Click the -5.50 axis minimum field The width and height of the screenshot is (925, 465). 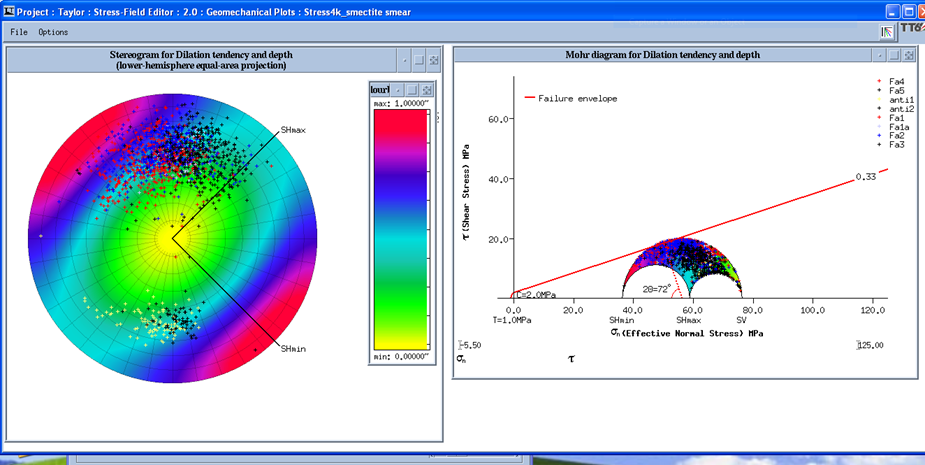click(x=470, y=345)
